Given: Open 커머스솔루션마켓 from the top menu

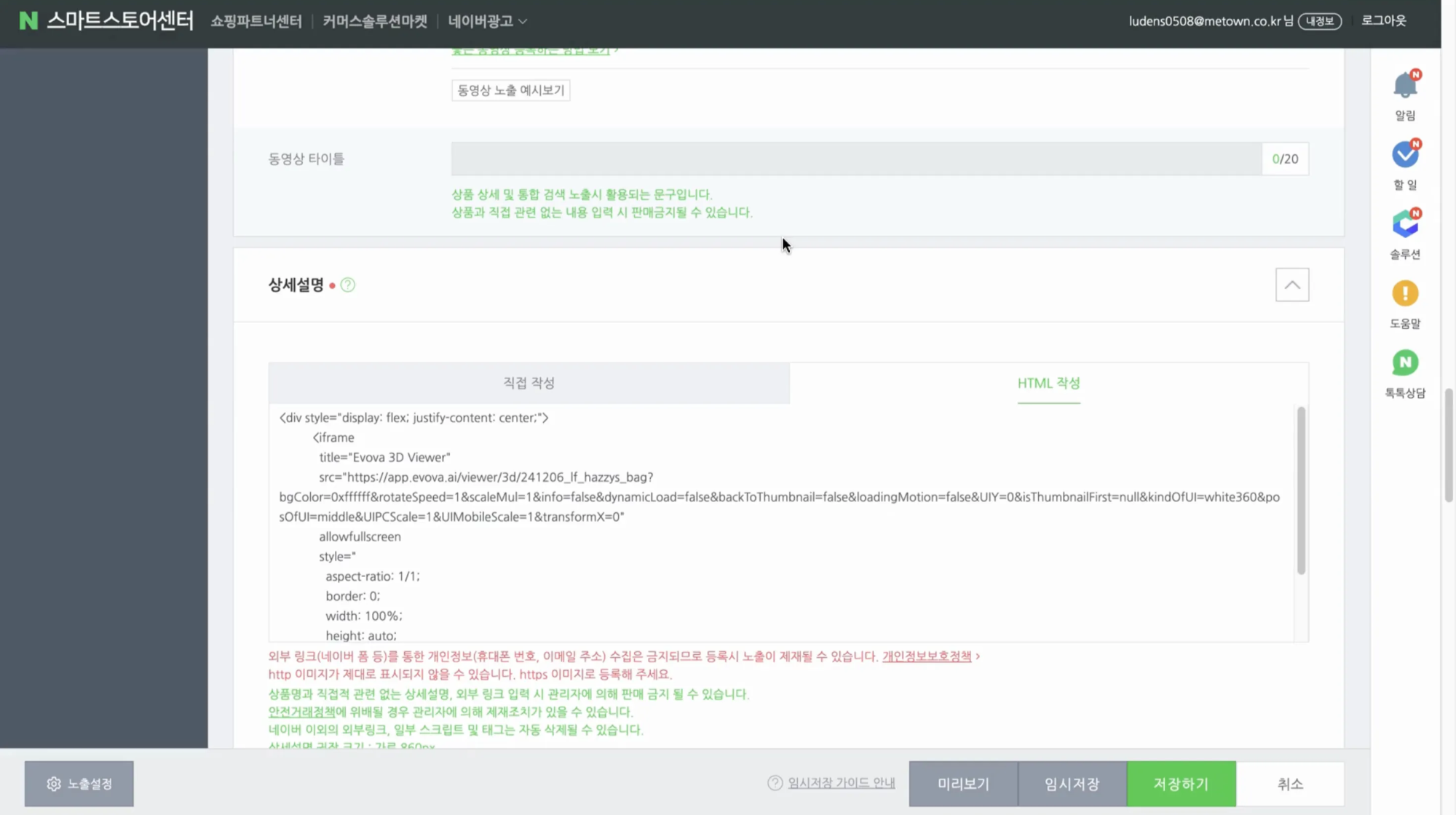Looking at the screenshot, I should 373,22.
